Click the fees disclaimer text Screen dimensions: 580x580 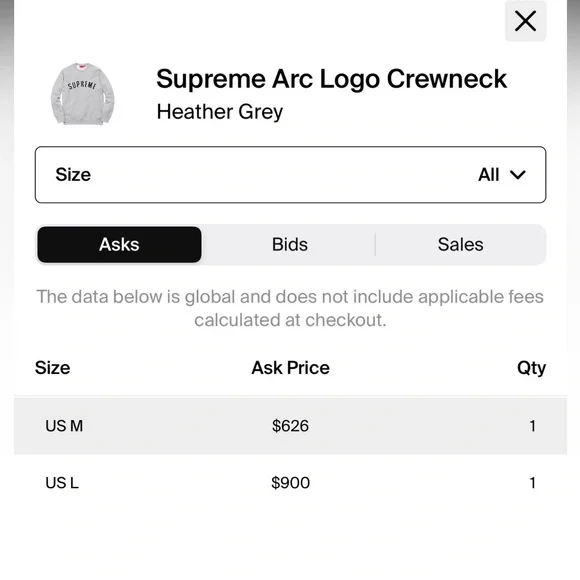[290, 308]
